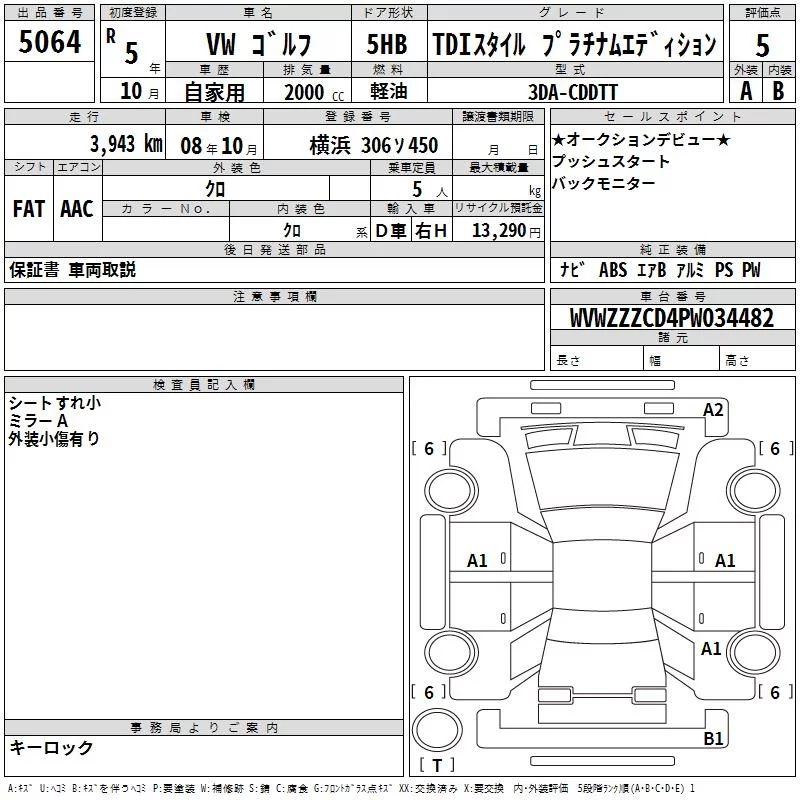
Task: Click エアB in the 純正装備 row
Action: (652, 269)
